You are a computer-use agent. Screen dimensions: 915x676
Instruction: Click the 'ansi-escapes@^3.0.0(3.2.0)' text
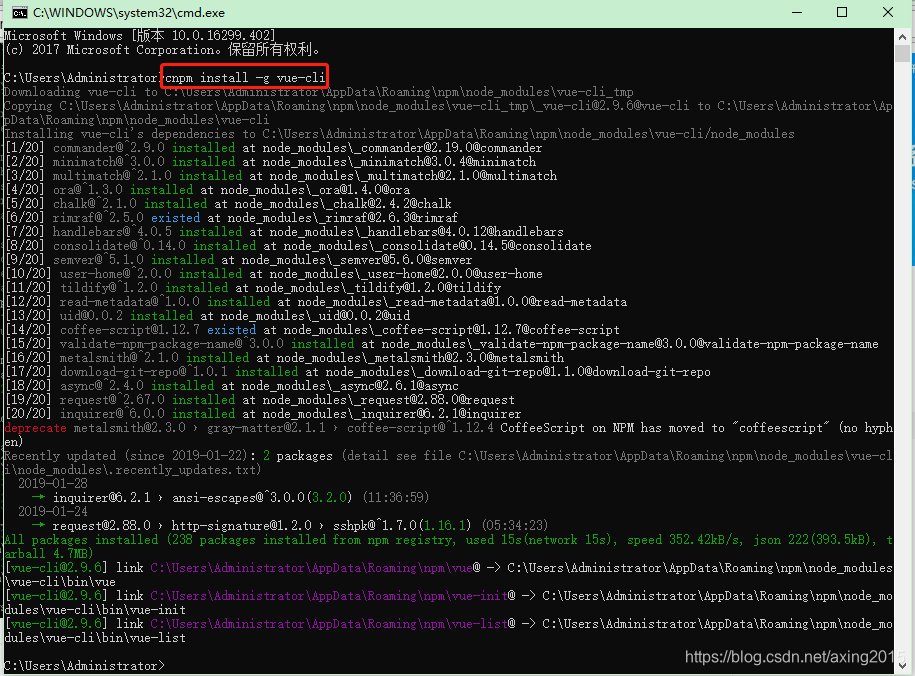pyautogui.click(x=263, y=498)
